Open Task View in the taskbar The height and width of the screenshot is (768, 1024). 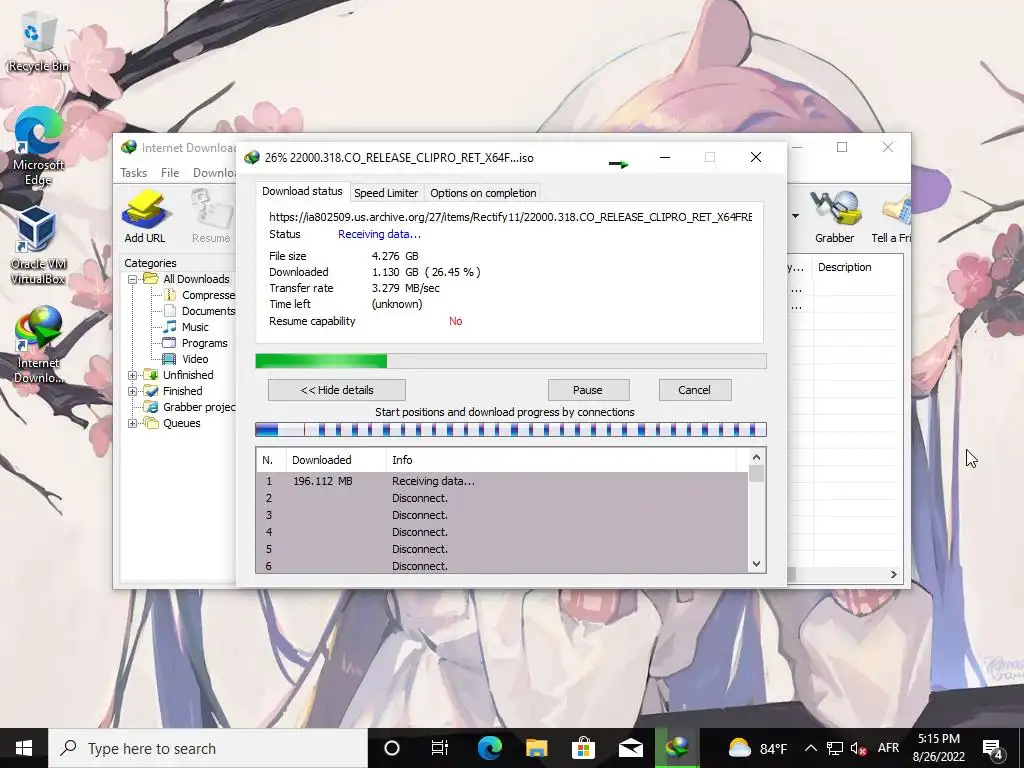pos(440,748)
